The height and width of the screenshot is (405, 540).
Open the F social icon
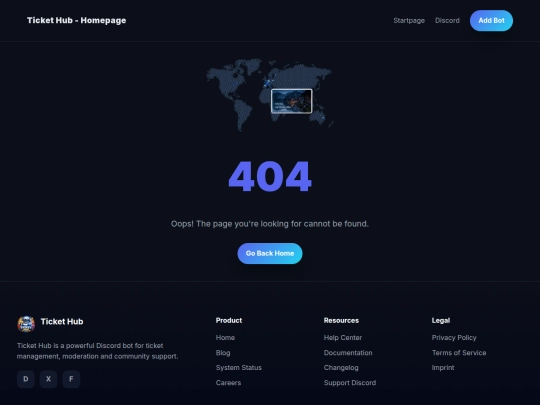[x=71, y=379]
